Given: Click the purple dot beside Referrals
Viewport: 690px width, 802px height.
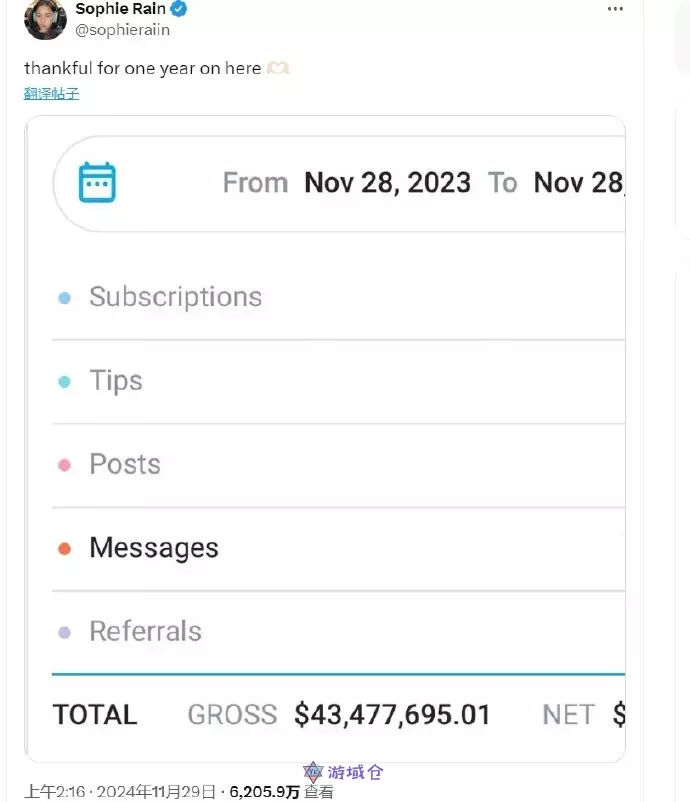Looking at the screenshot, I should pyautogui.click(x=65, y=632).
